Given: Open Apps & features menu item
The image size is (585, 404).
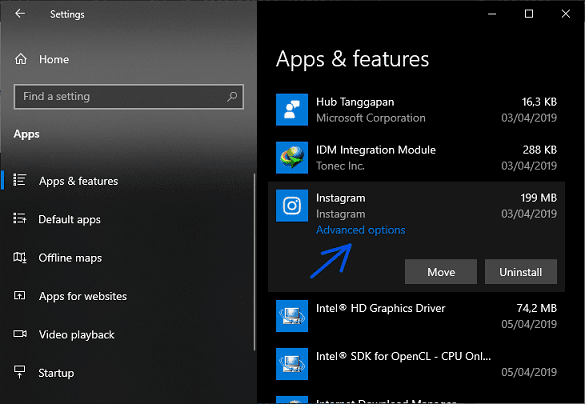Looking at the screenshot, I should tap(128, 181).
